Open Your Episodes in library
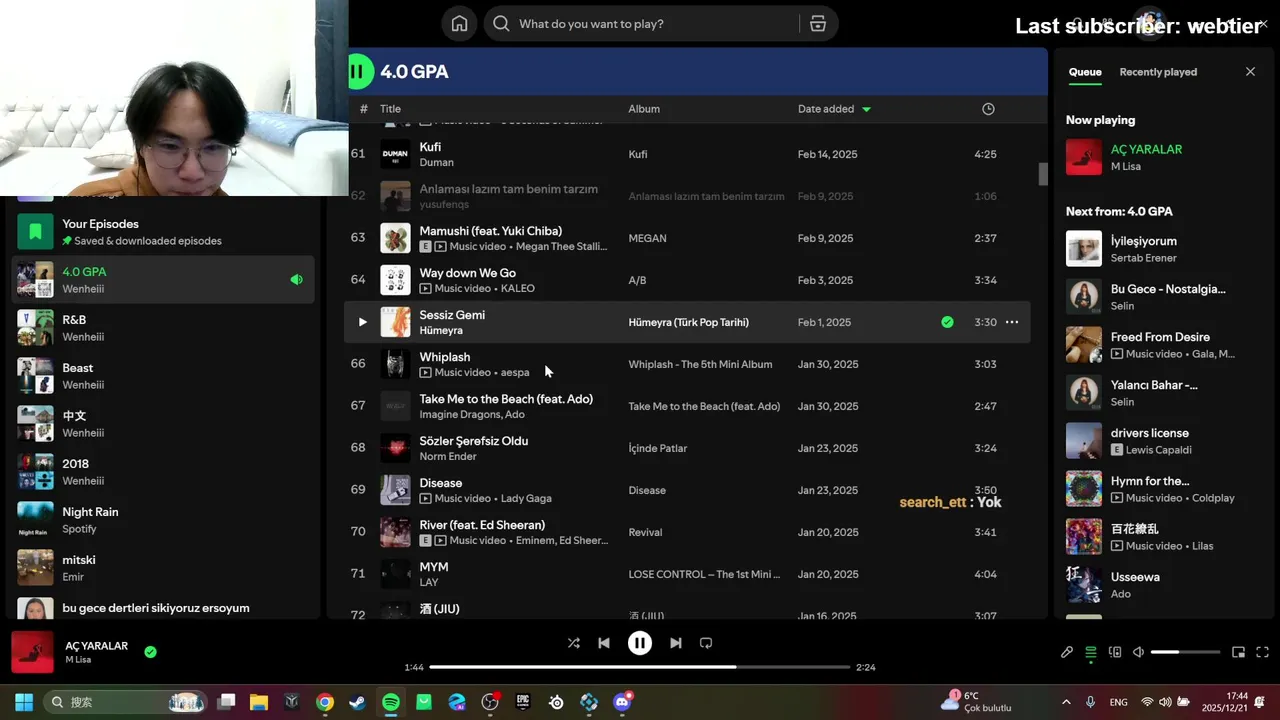Viewport: 1280px width, 720px height. coord(163,232)
